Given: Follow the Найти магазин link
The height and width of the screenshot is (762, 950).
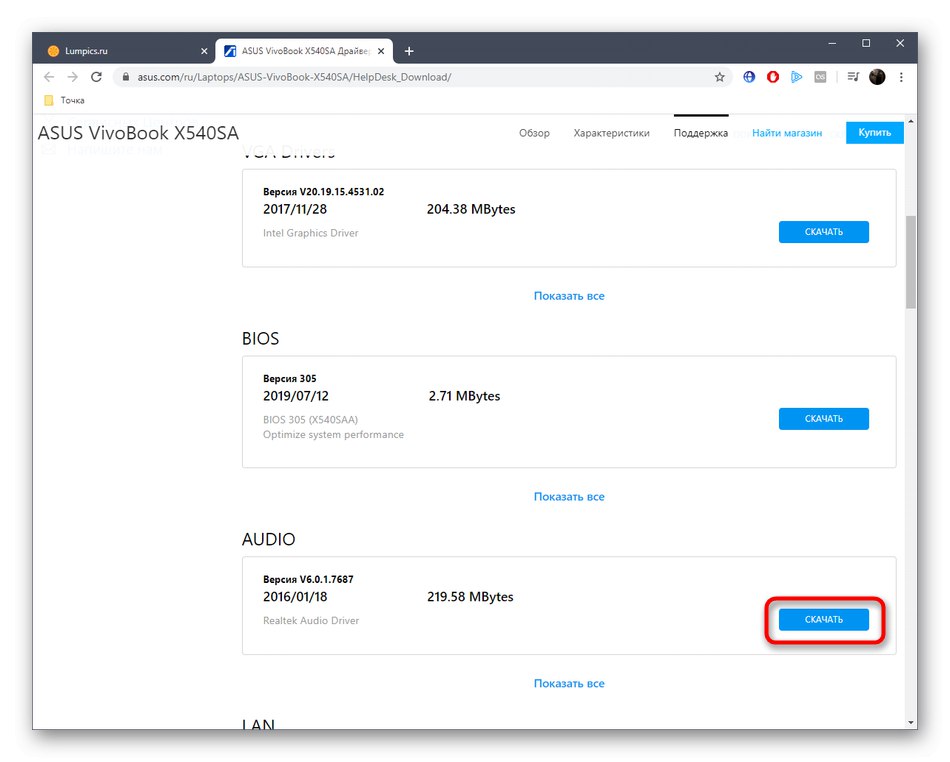Looking at the screenshot, I should coord(786,133).
